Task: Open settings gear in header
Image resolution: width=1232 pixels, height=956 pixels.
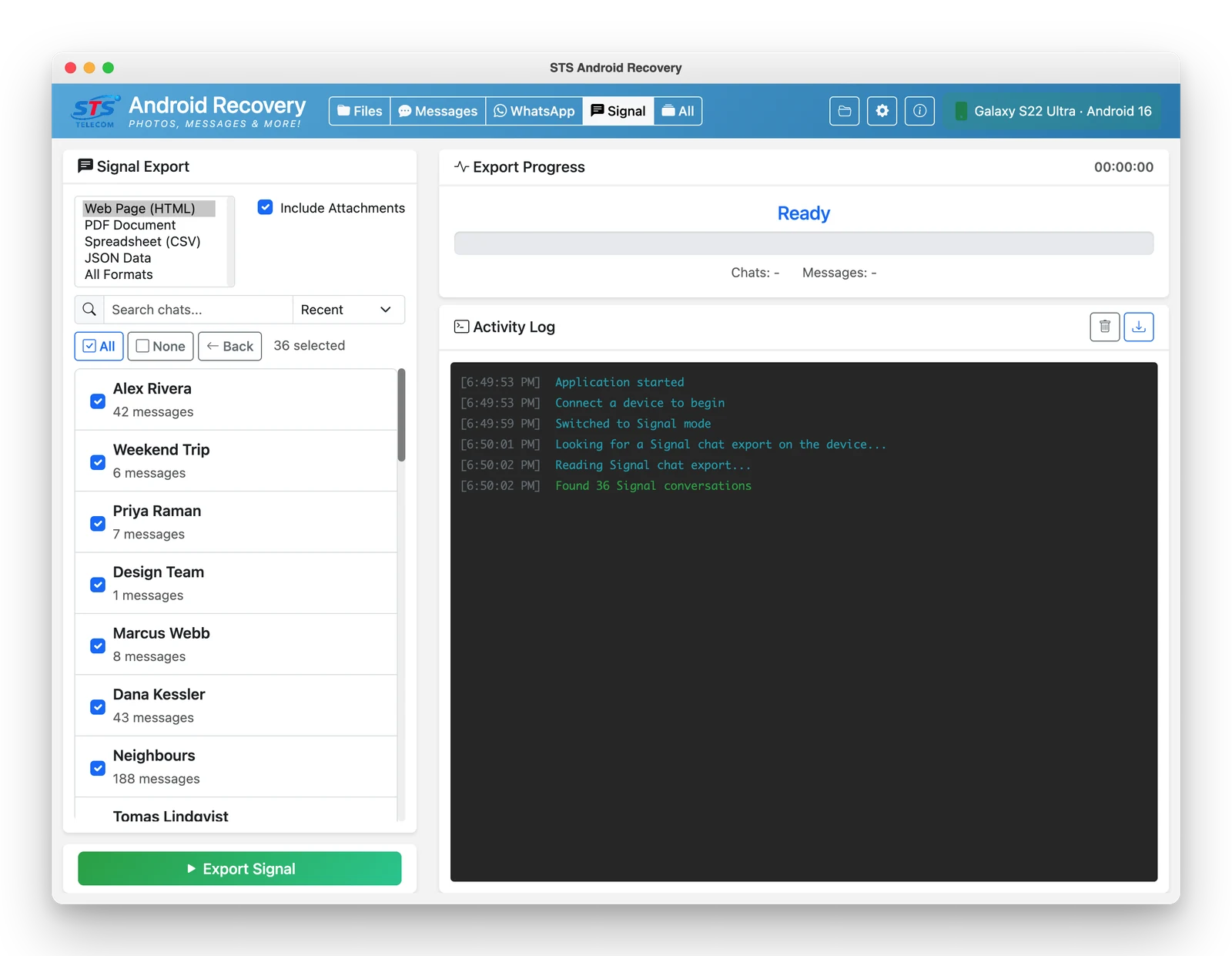Action: pyautogui.click(x=882, y=111)
